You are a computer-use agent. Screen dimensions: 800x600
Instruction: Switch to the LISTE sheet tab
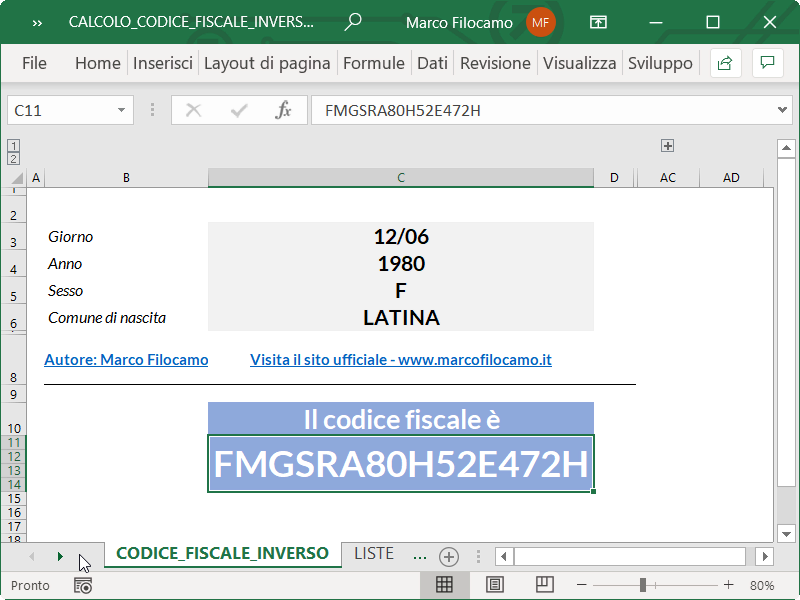(x=373, y=554)
